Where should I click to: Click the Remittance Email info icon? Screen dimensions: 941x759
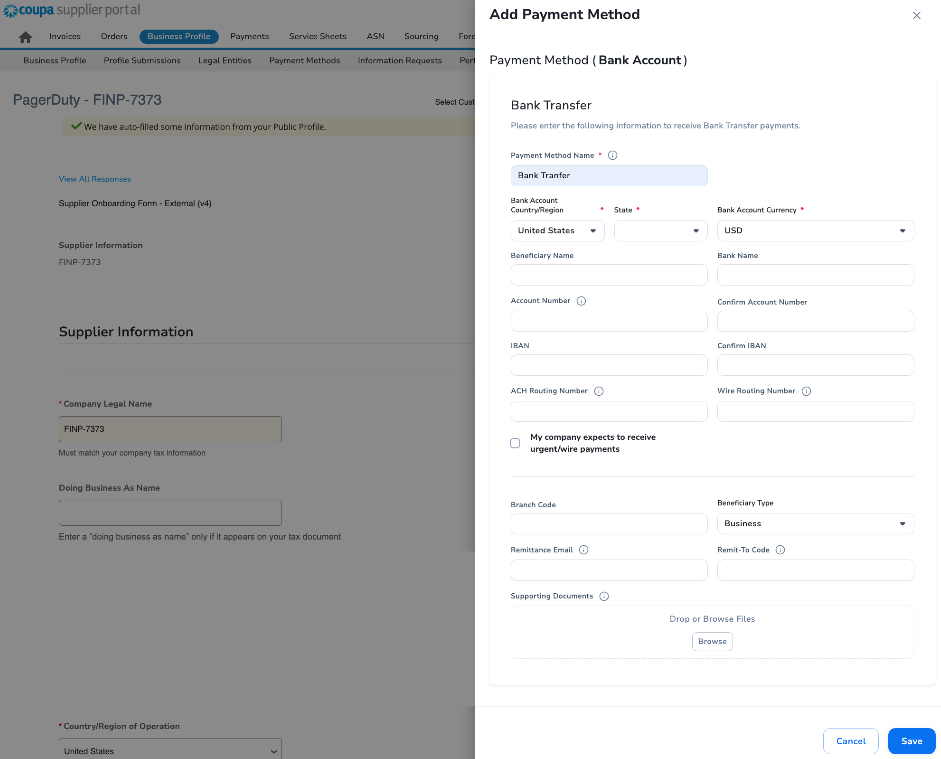[x=584, y=550]
